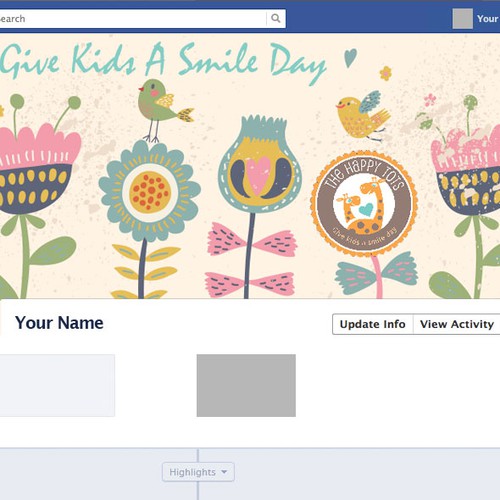Click the Search input field

click(133, 19)
